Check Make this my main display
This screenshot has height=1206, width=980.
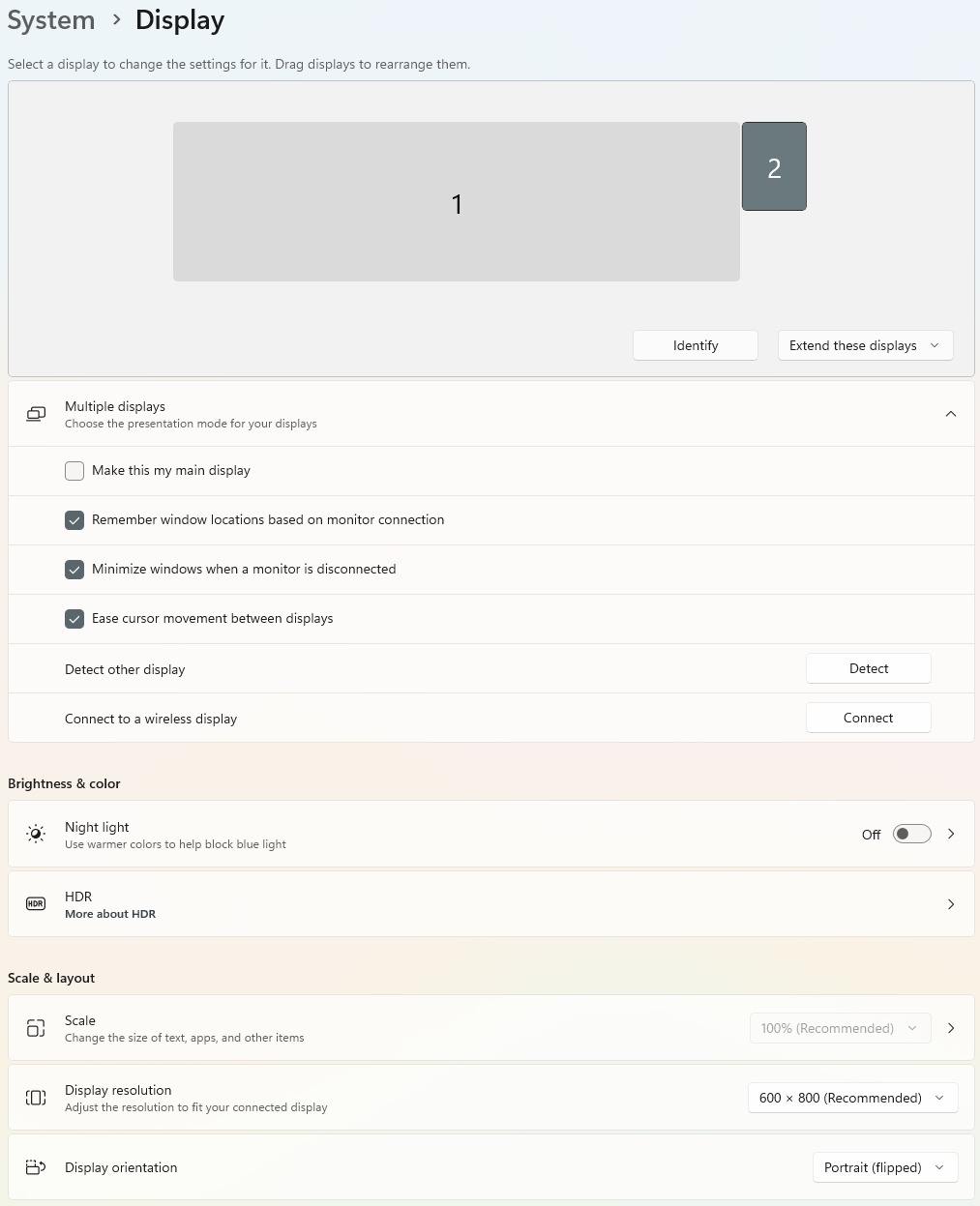click(74, 471)
